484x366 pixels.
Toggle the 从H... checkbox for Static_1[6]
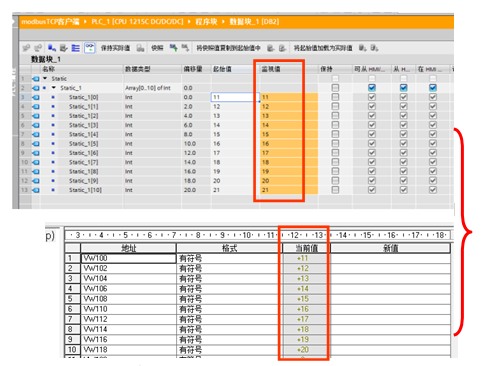click(403, 153)
